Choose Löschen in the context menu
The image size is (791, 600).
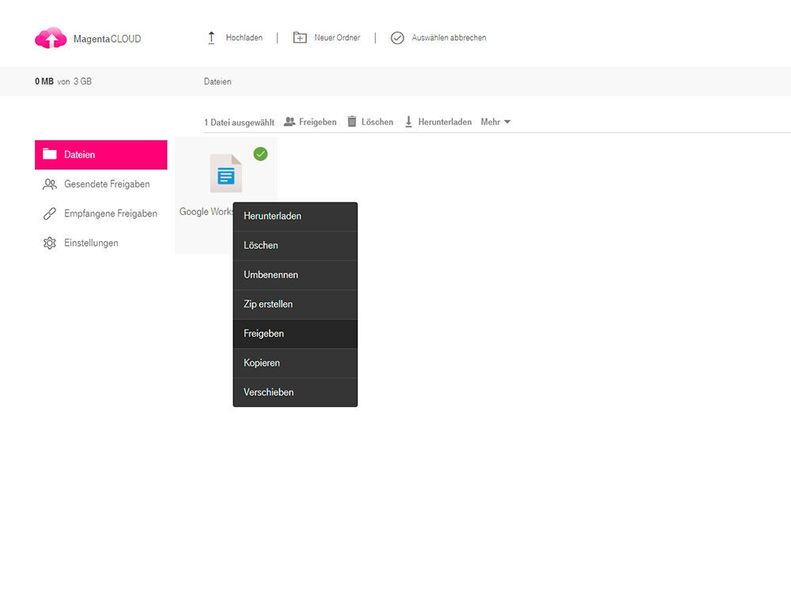point(295,246)
